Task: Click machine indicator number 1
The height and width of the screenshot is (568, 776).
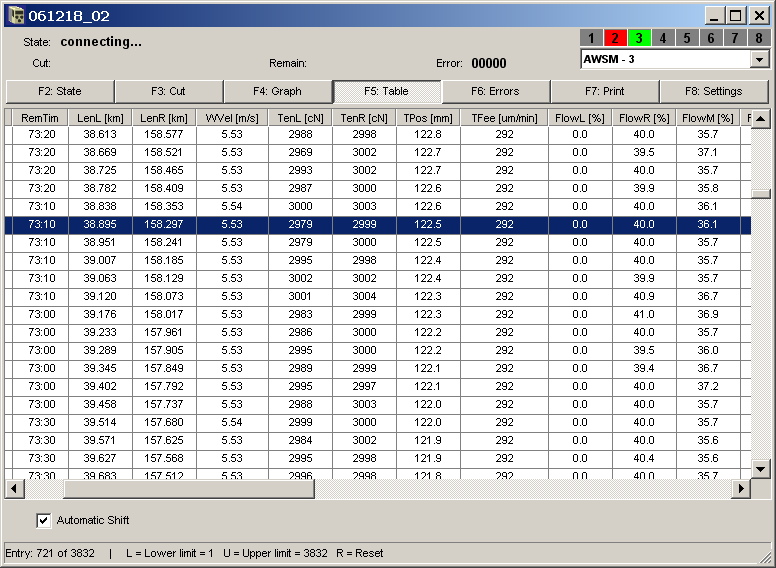Action: click(x=591, y=38)
